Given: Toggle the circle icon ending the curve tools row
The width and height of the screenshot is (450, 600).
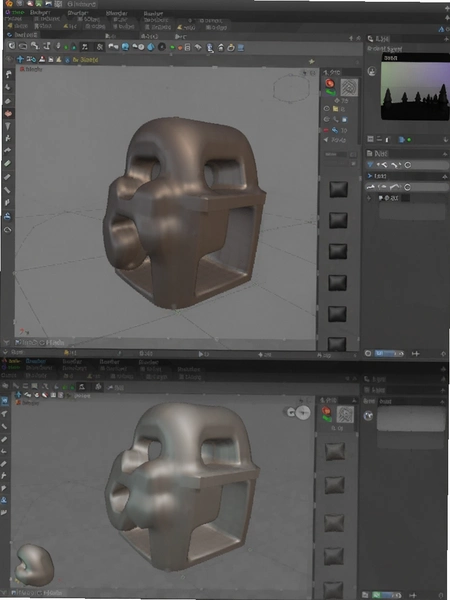Looking at the screenshot, I should 408,187.
